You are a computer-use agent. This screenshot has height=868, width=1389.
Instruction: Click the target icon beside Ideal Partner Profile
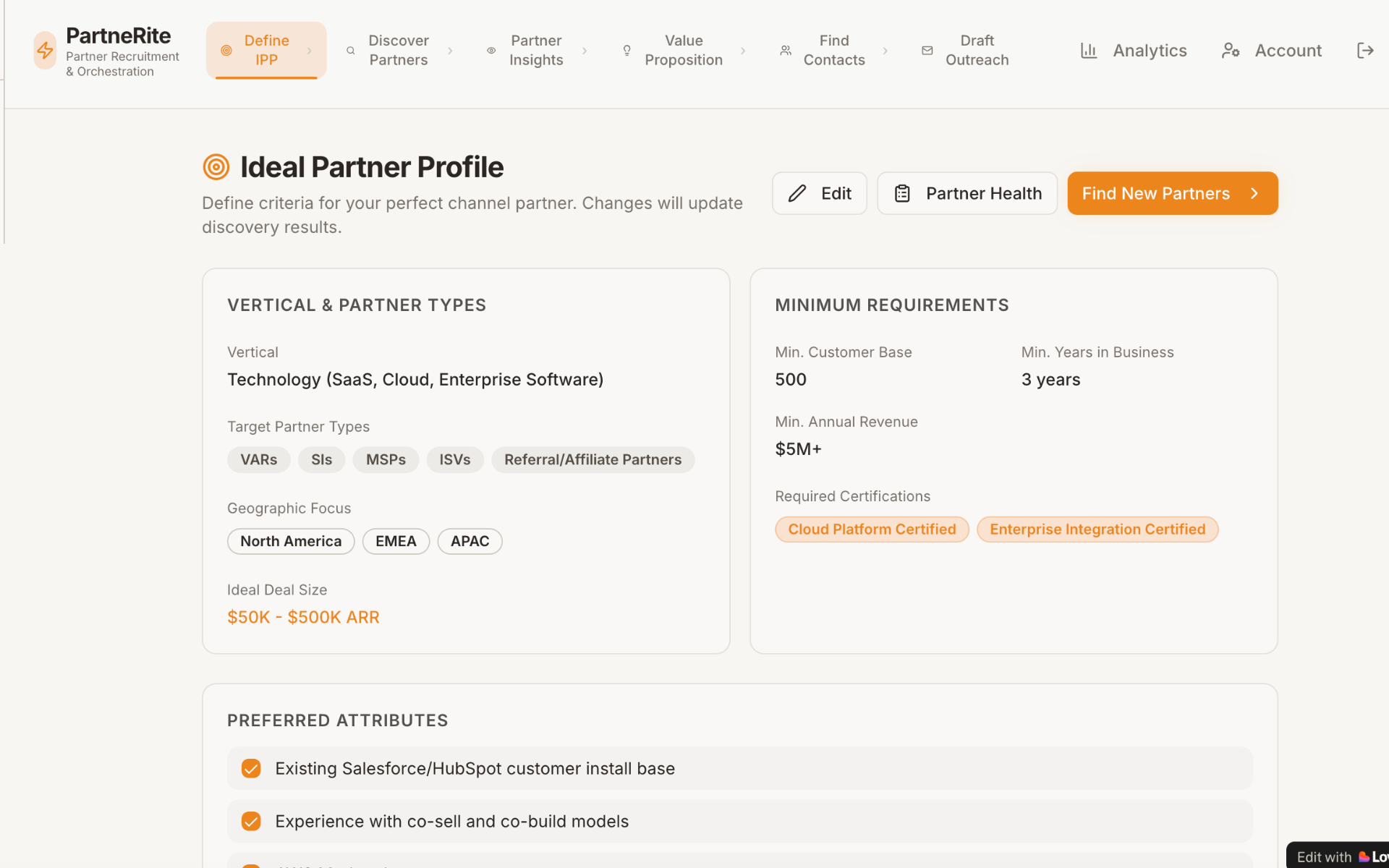point(216,167)
